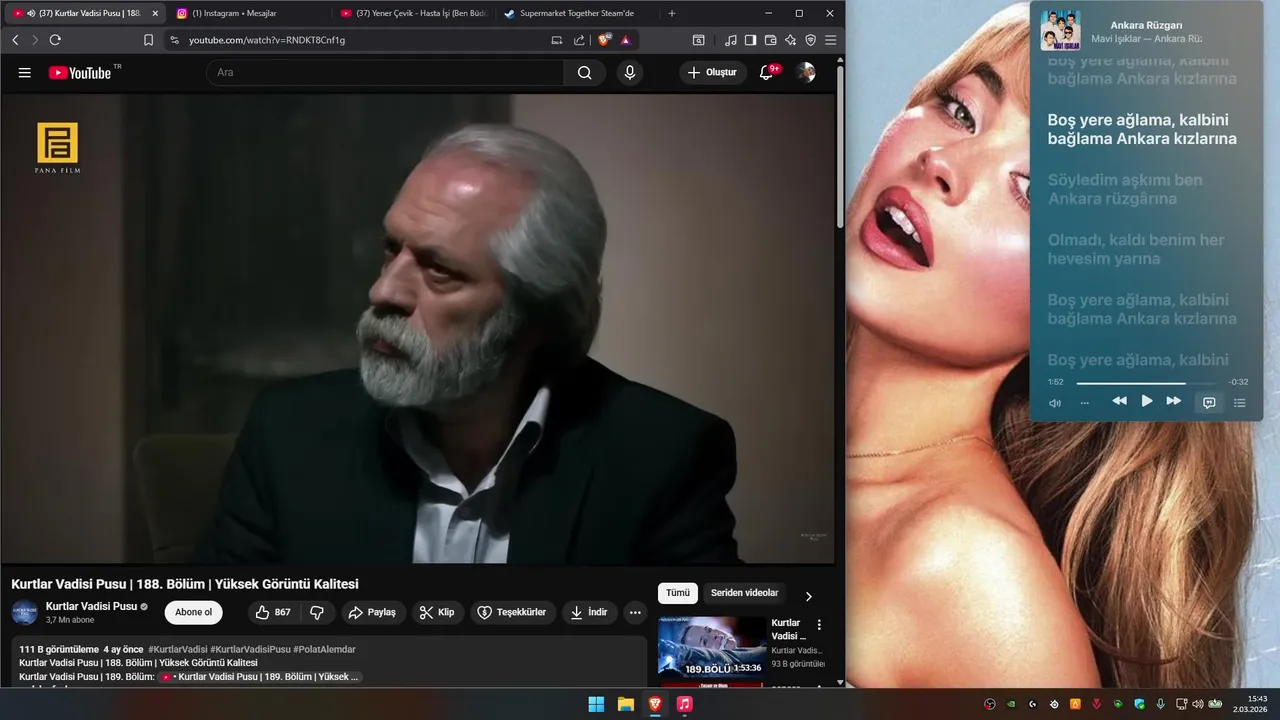
Task: Open the YouTube hamburger guide menu
Action: pos(25,72)
